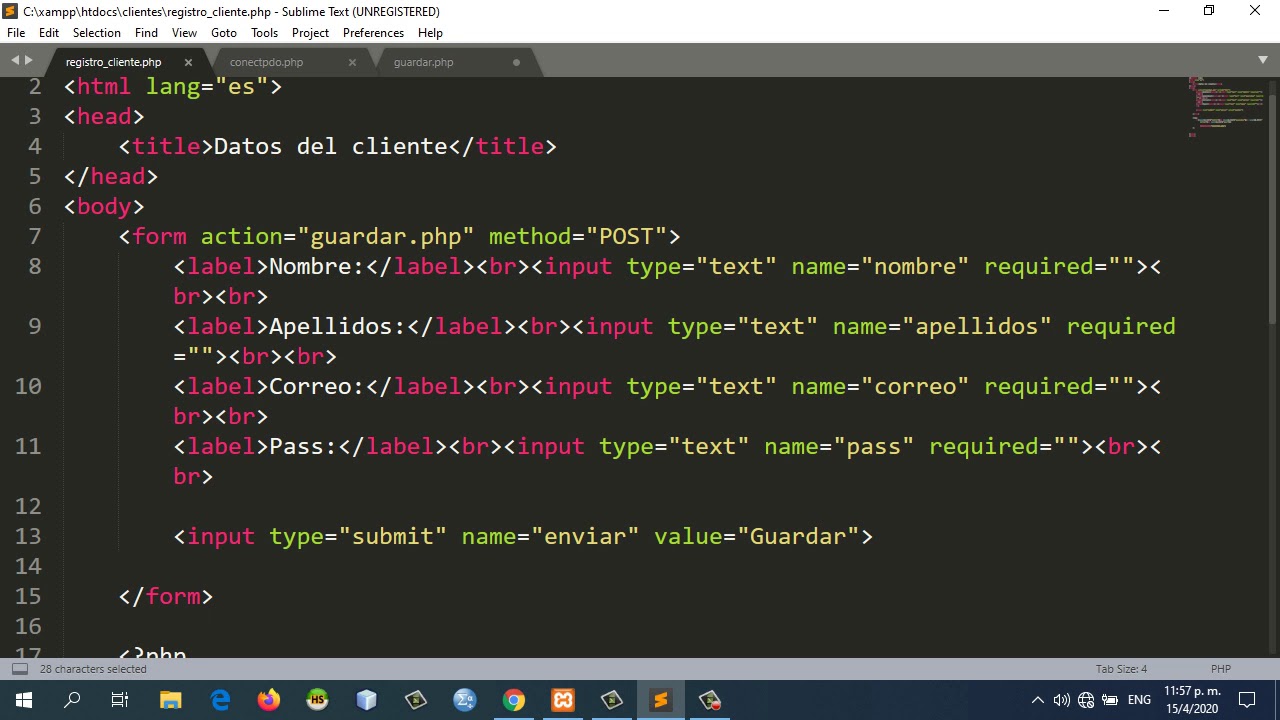Change PHP syntax in status bar

pos(1220,669)
